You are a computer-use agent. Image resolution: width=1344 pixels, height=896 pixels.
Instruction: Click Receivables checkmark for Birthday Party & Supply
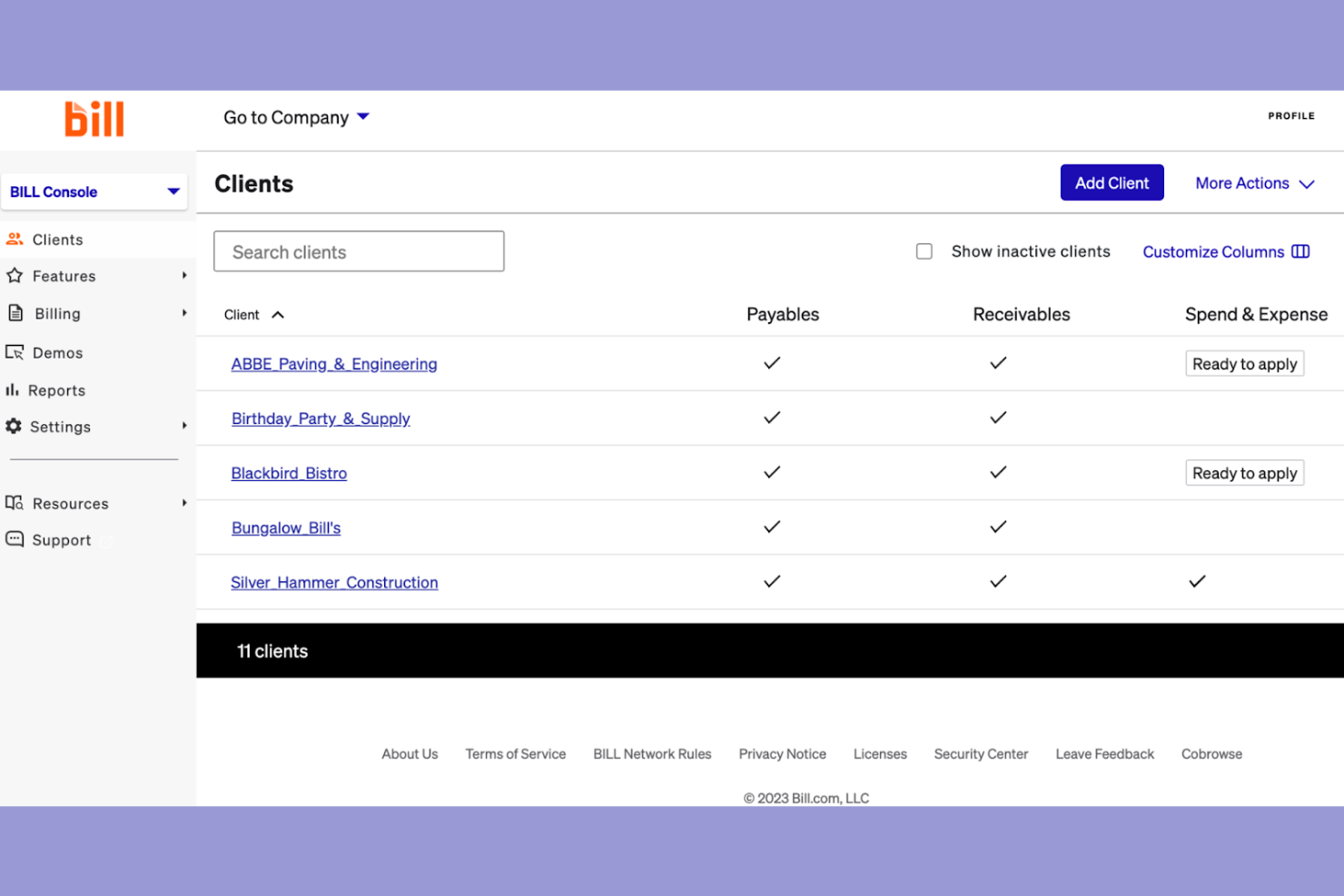coord(998,418)
